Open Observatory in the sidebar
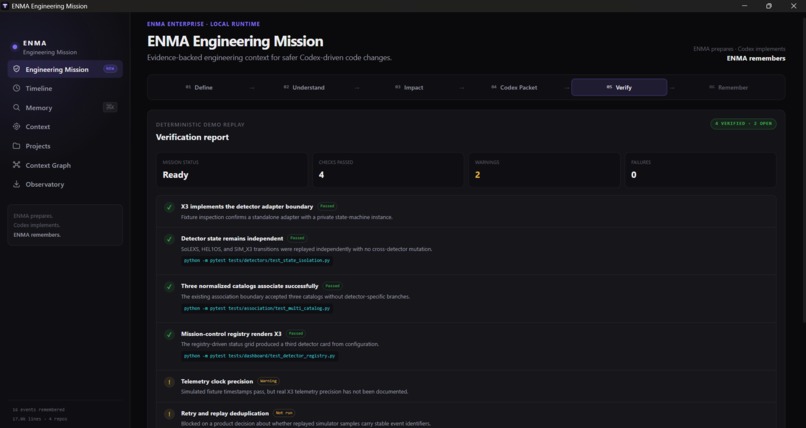 (x=65, y=184)
